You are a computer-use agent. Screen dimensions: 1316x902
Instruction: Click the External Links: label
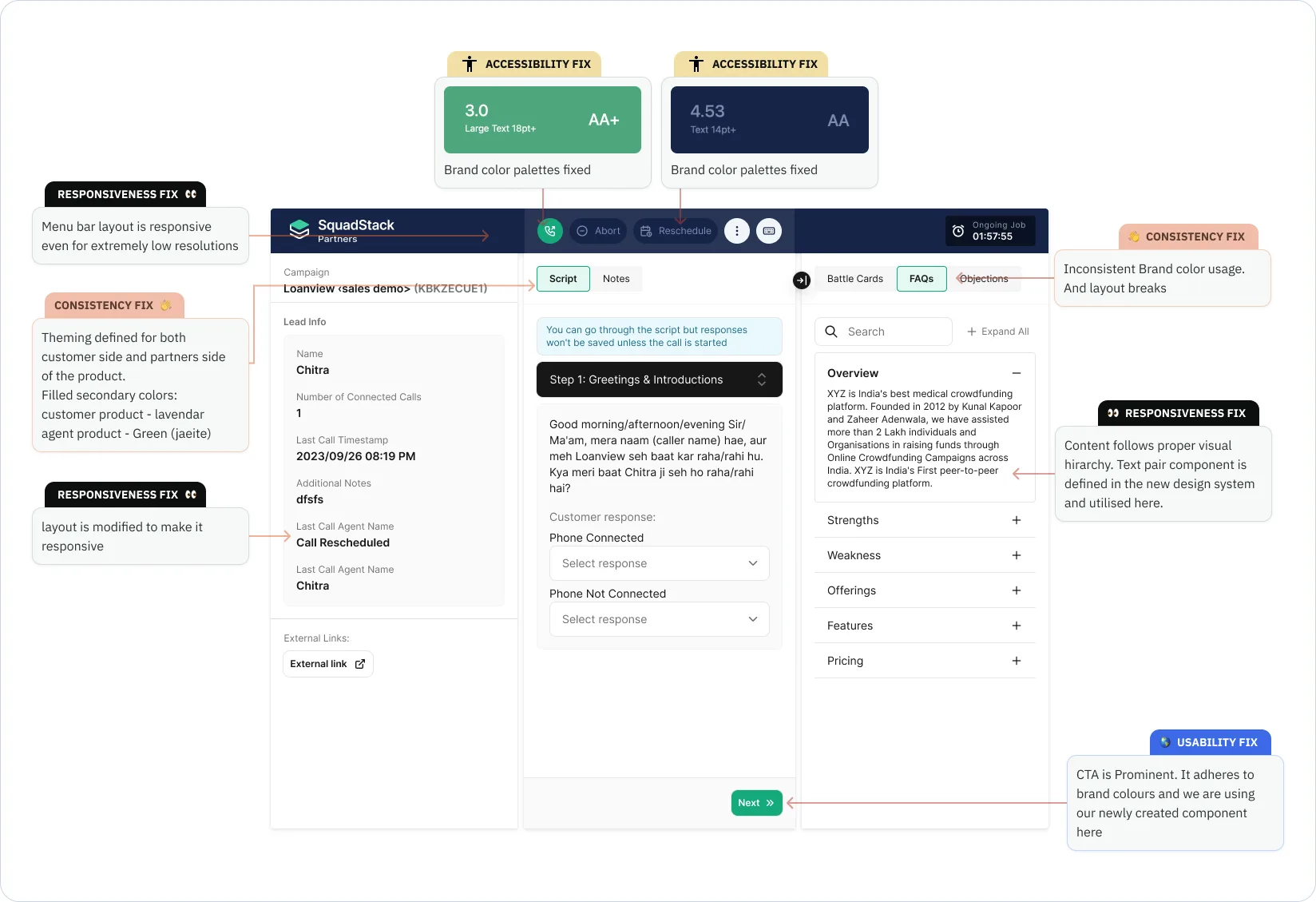[317, 638]
